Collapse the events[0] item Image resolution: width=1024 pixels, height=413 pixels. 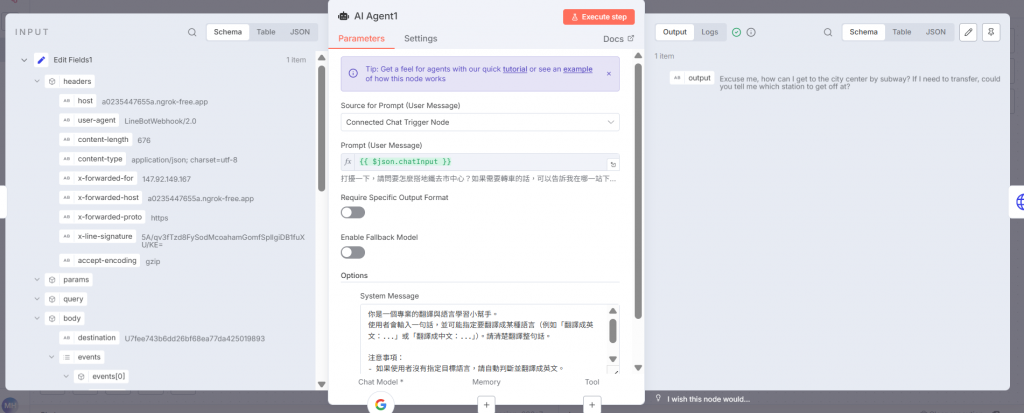[x=66, y=376]
